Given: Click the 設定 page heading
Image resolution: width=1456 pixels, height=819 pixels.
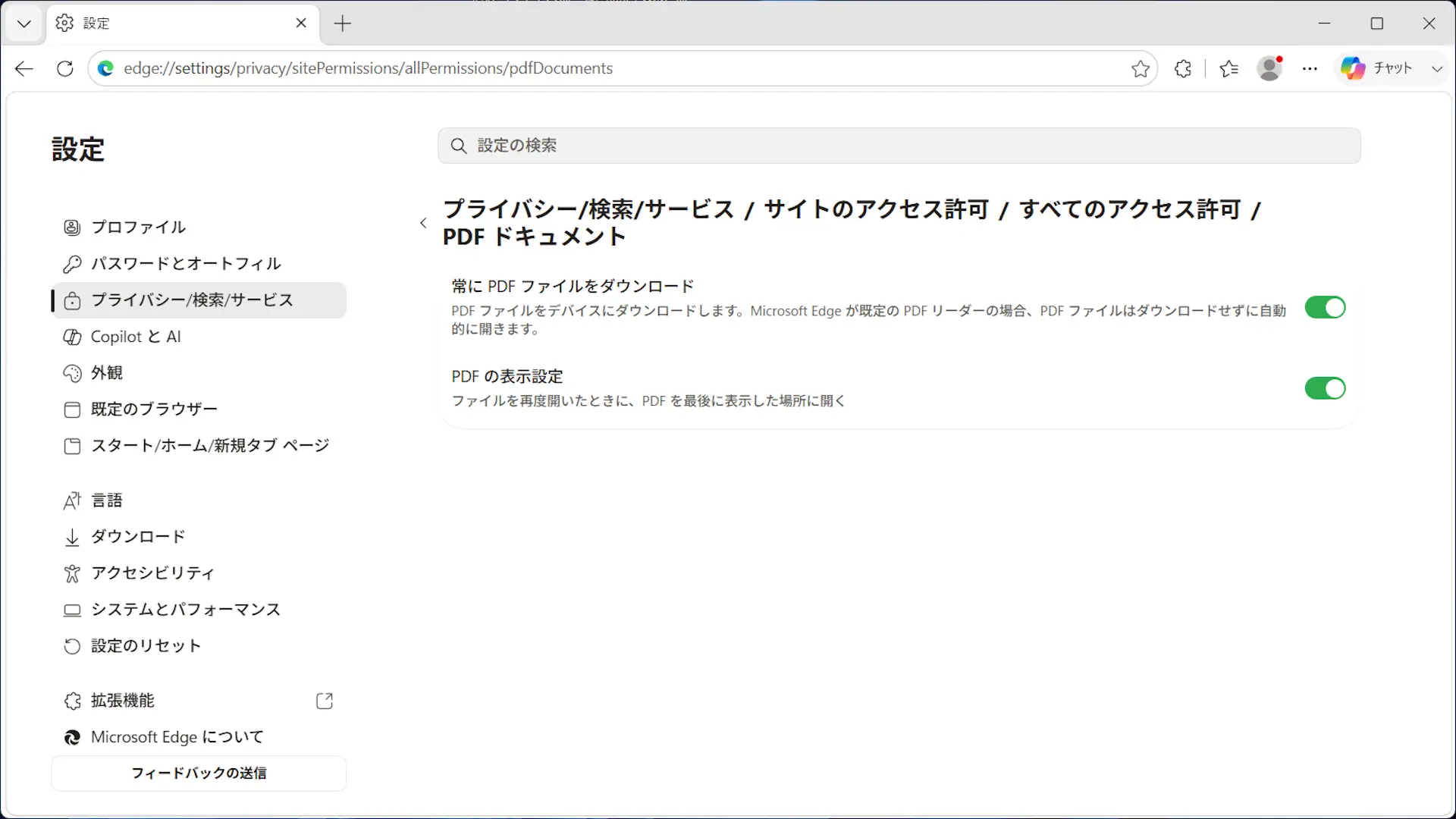Looking at the screenshot, I should pyautogui.click(x=78, y=149).
